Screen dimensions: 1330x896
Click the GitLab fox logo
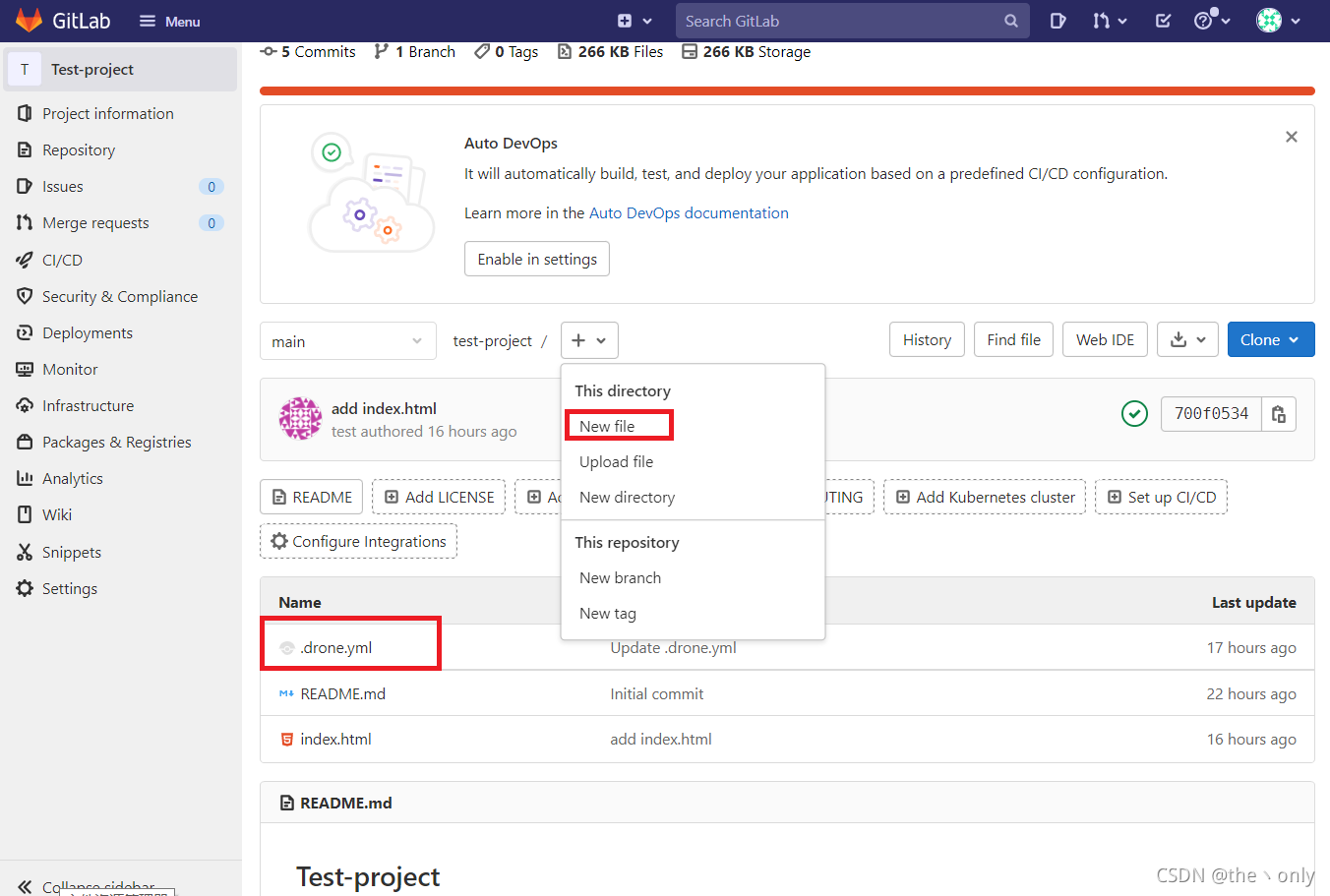pos(29,20)
